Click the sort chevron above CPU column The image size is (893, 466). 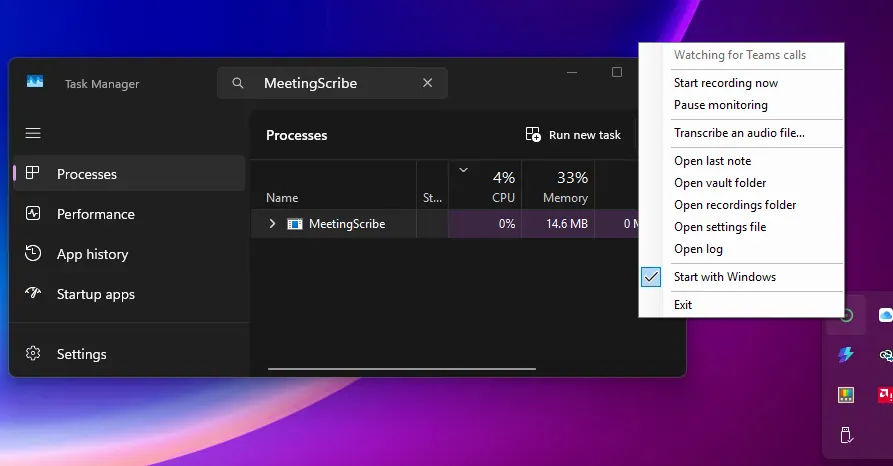point(464,170)
